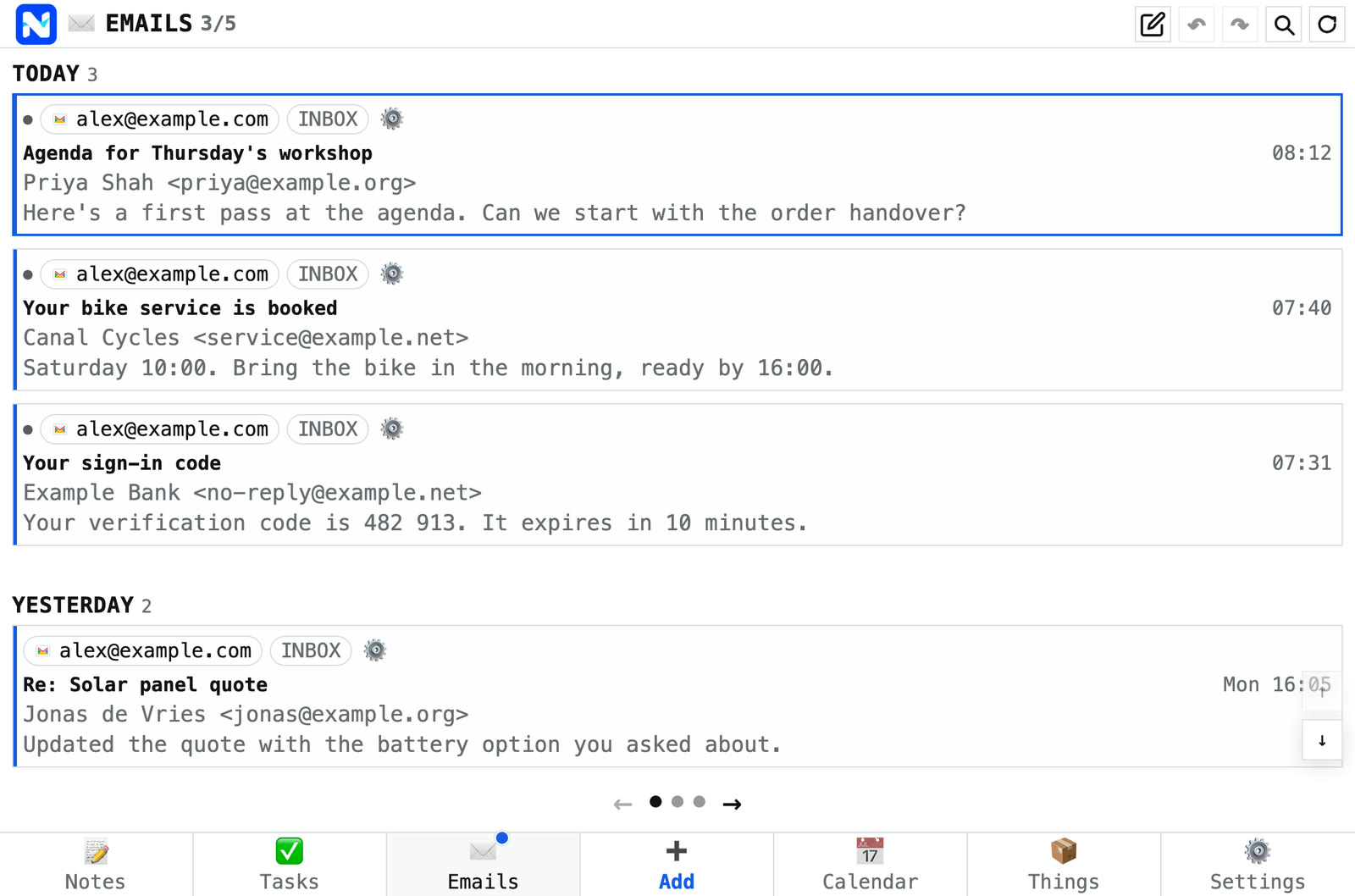Open the search magnifier icon
This screenshot has width=1355, height=896.
click(x=1284, y=25)
